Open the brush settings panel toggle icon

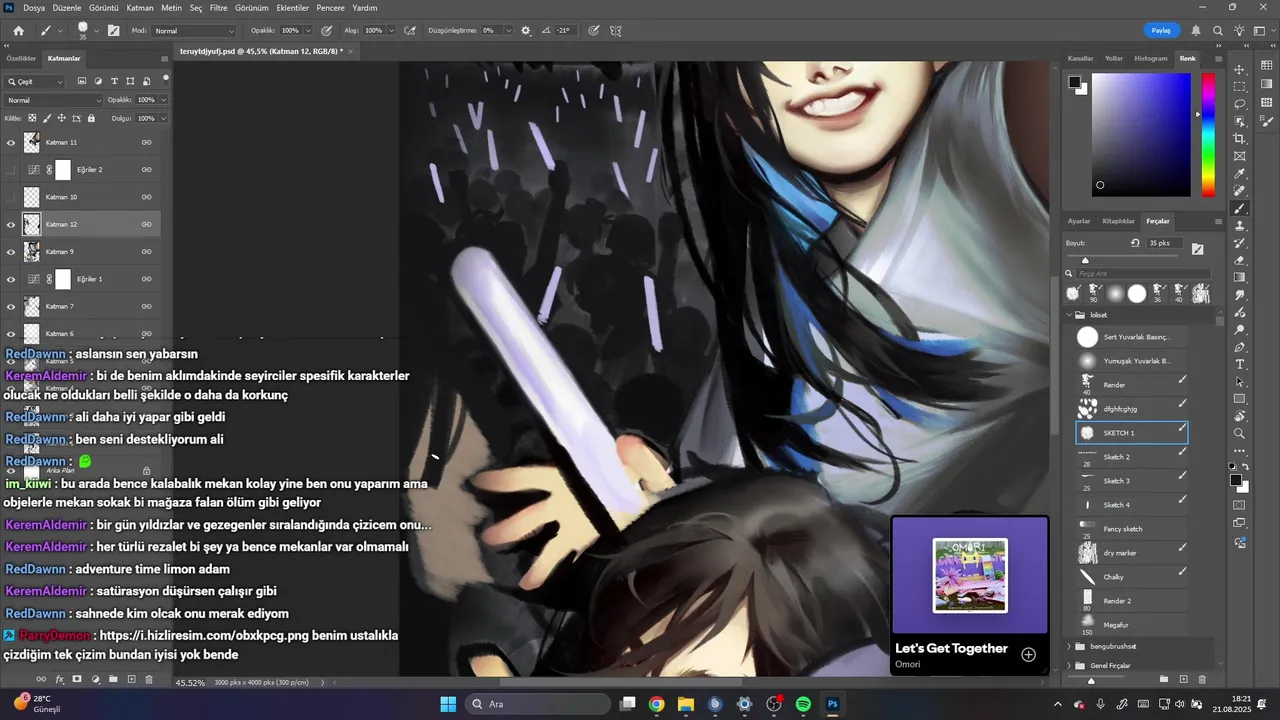point(114,31)
